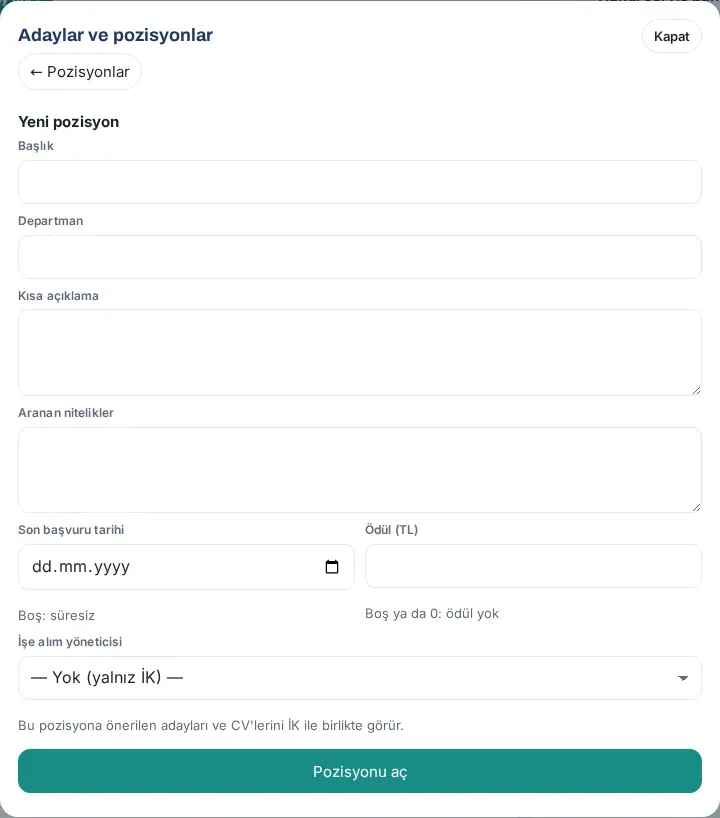Submit with the Pozisyonu aç button
720x818 pixels.
[x=359, y=771]
